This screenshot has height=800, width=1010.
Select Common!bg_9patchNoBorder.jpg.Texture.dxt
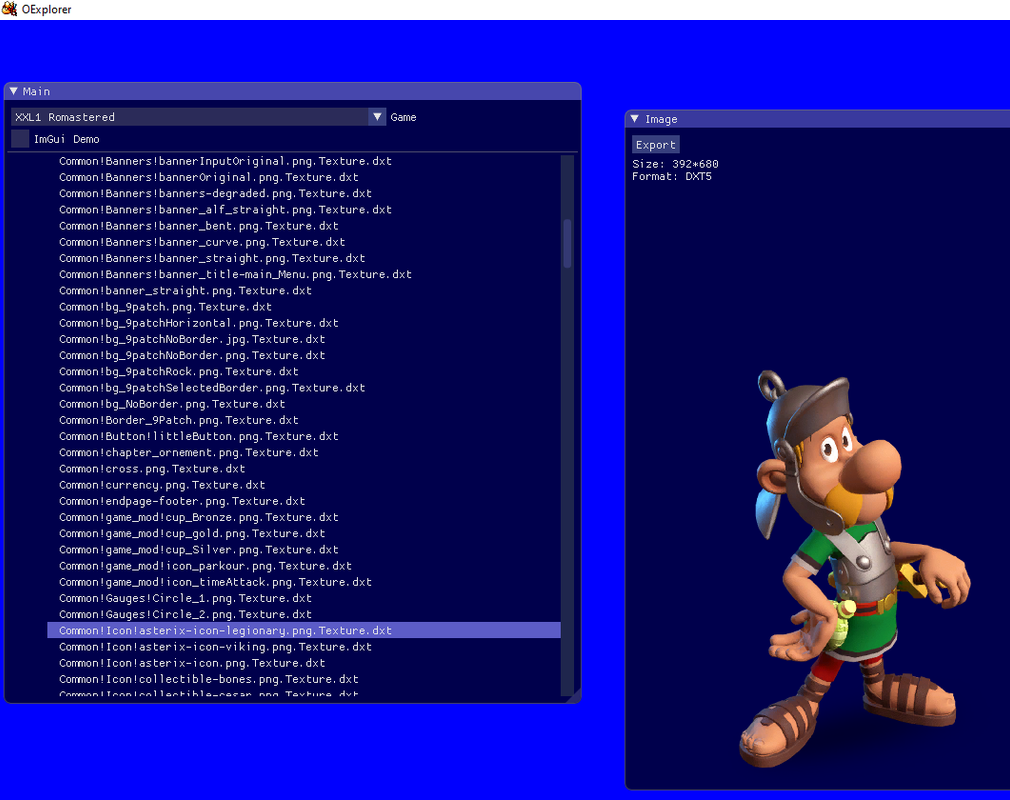303,339
